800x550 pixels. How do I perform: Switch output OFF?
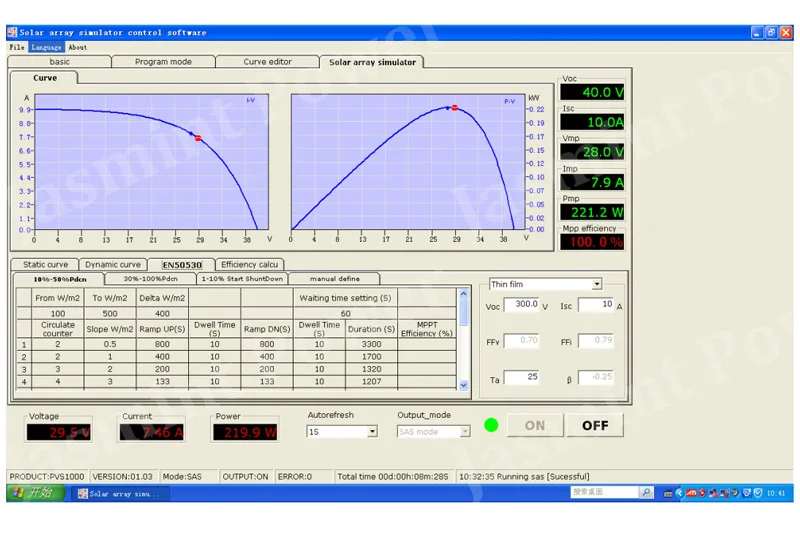coord(595,425)
